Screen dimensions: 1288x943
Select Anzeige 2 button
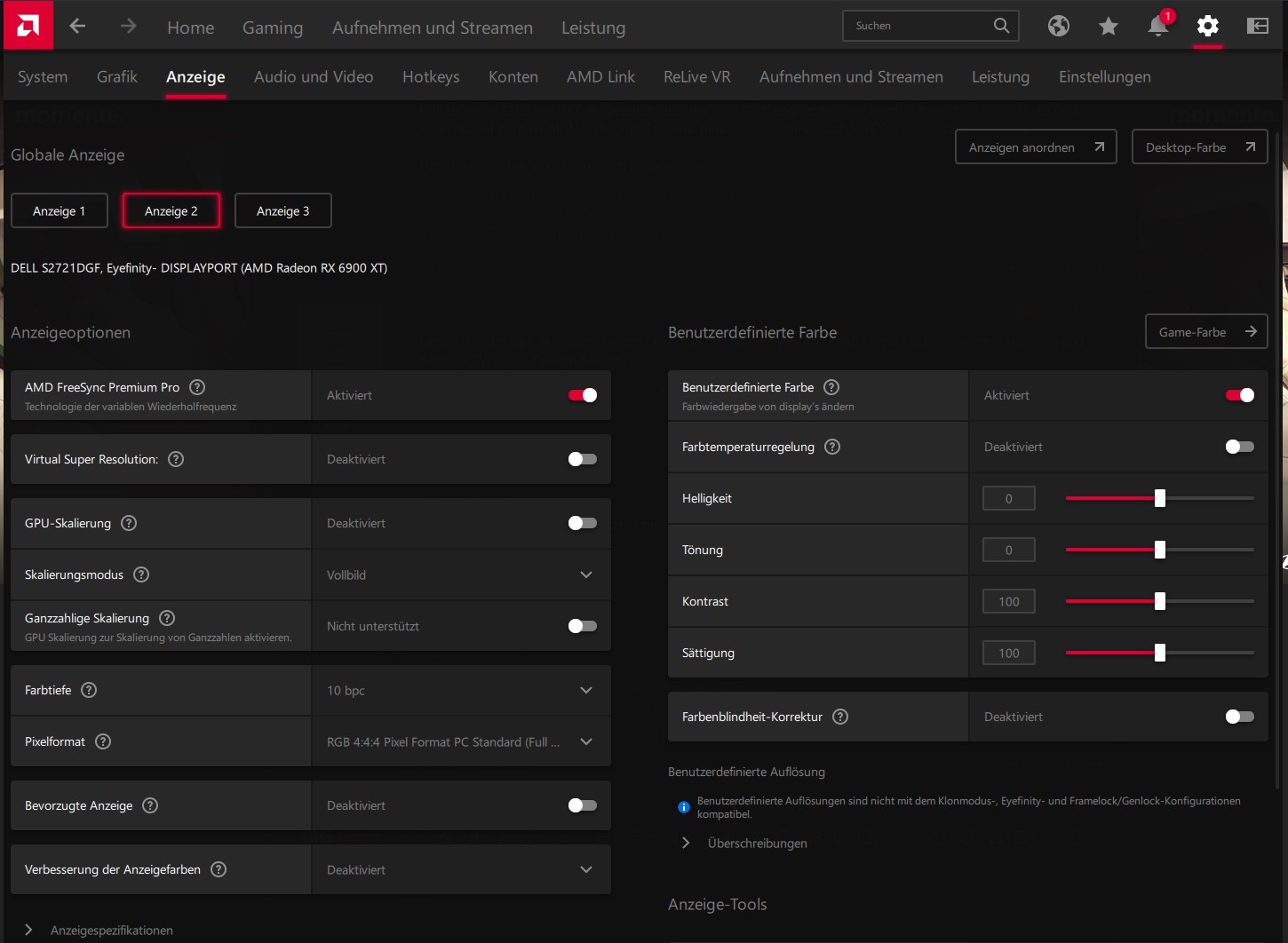[x=171, y=210]
